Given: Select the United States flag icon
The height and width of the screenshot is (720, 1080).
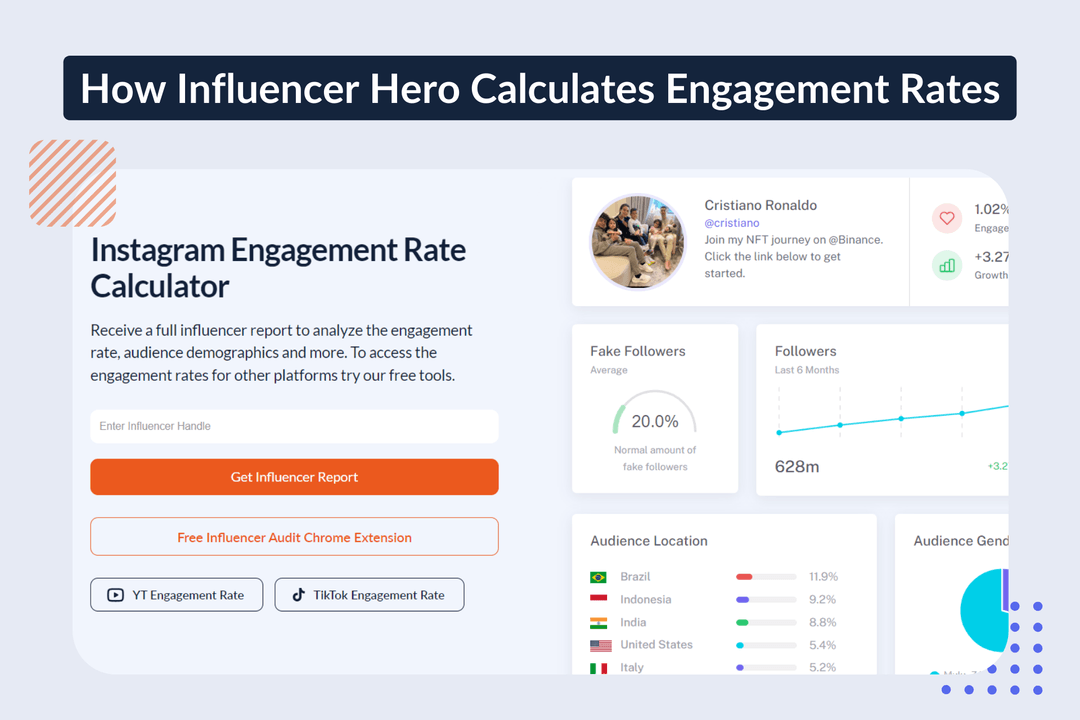Looking at the screenshot, I should pyautogui.click(x=596, y=644).
